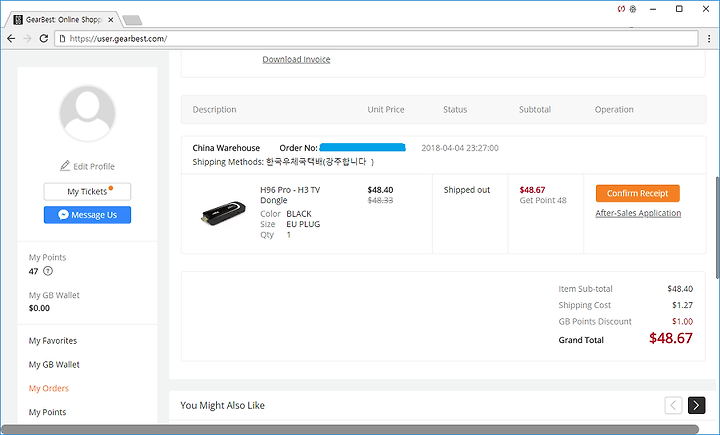Click the struck-through price '$48.33'
The width and height of the screenshot is (720, 435).
(x=380, y=200)
